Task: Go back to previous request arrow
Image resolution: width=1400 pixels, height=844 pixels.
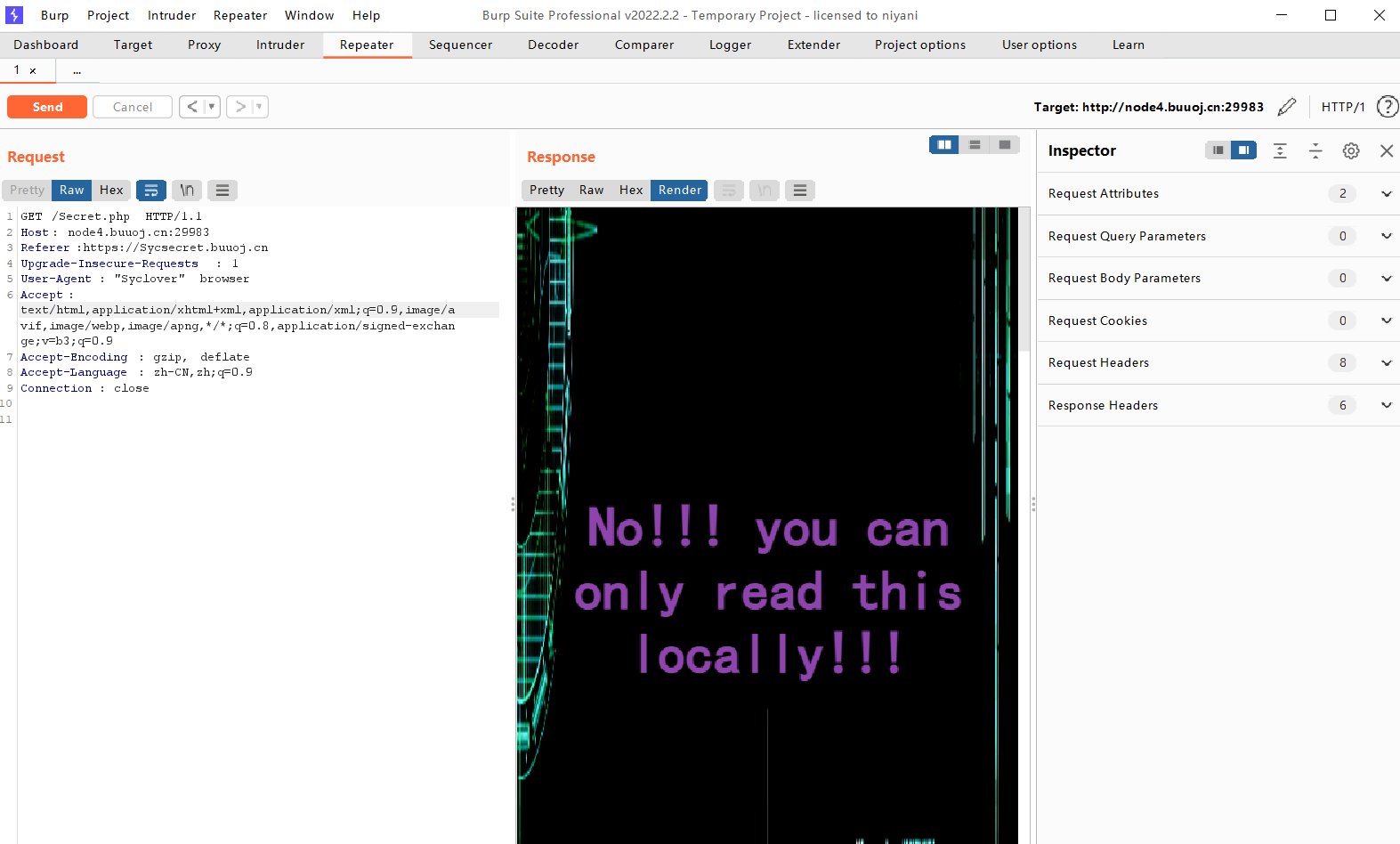Action: tap(192, 107)
